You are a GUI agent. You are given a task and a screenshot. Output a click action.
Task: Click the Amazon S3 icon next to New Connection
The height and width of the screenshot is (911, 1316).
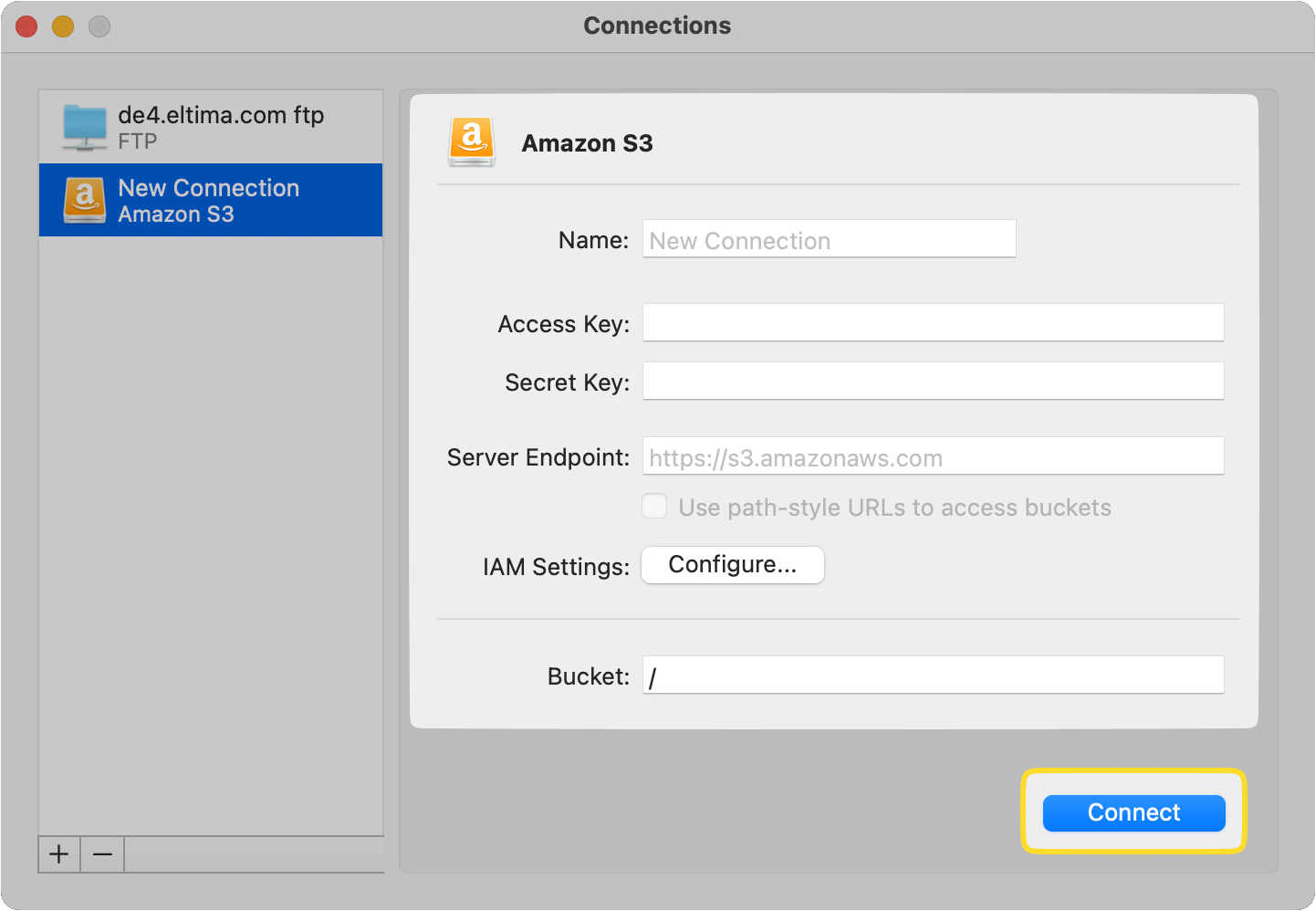pyautogui.click(x=84, y=200)
